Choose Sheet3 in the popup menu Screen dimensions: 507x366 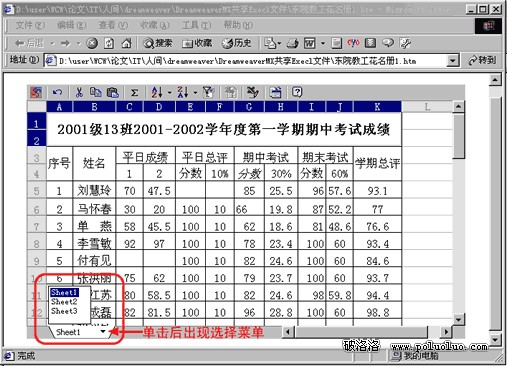pos(64,311)
